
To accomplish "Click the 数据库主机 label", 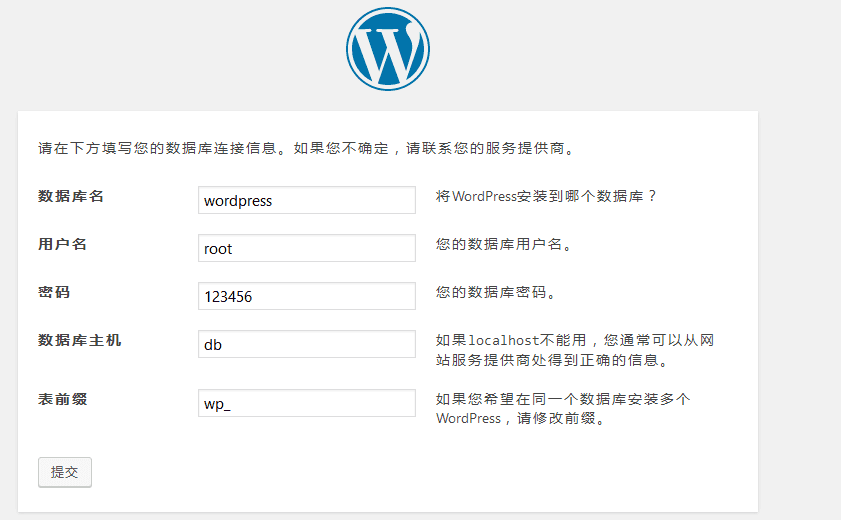I will click(79, 340).
